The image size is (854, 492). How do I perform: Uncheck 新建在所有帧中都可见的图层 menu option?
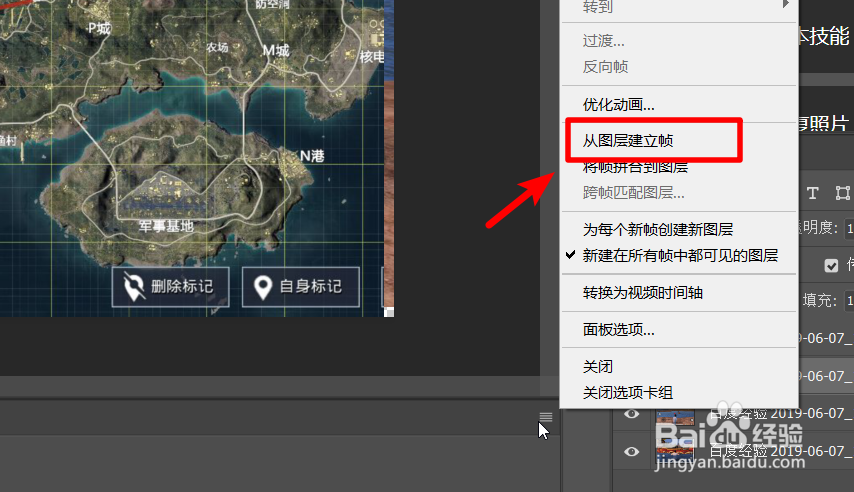680,256
